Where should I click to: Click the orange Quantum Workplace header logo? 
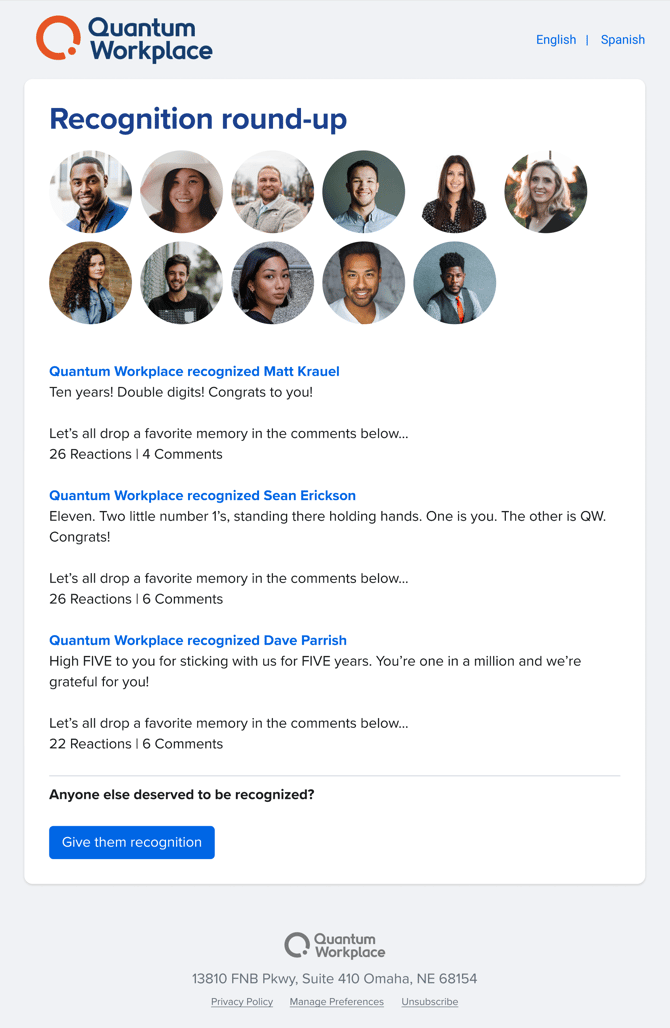(124, 39)
